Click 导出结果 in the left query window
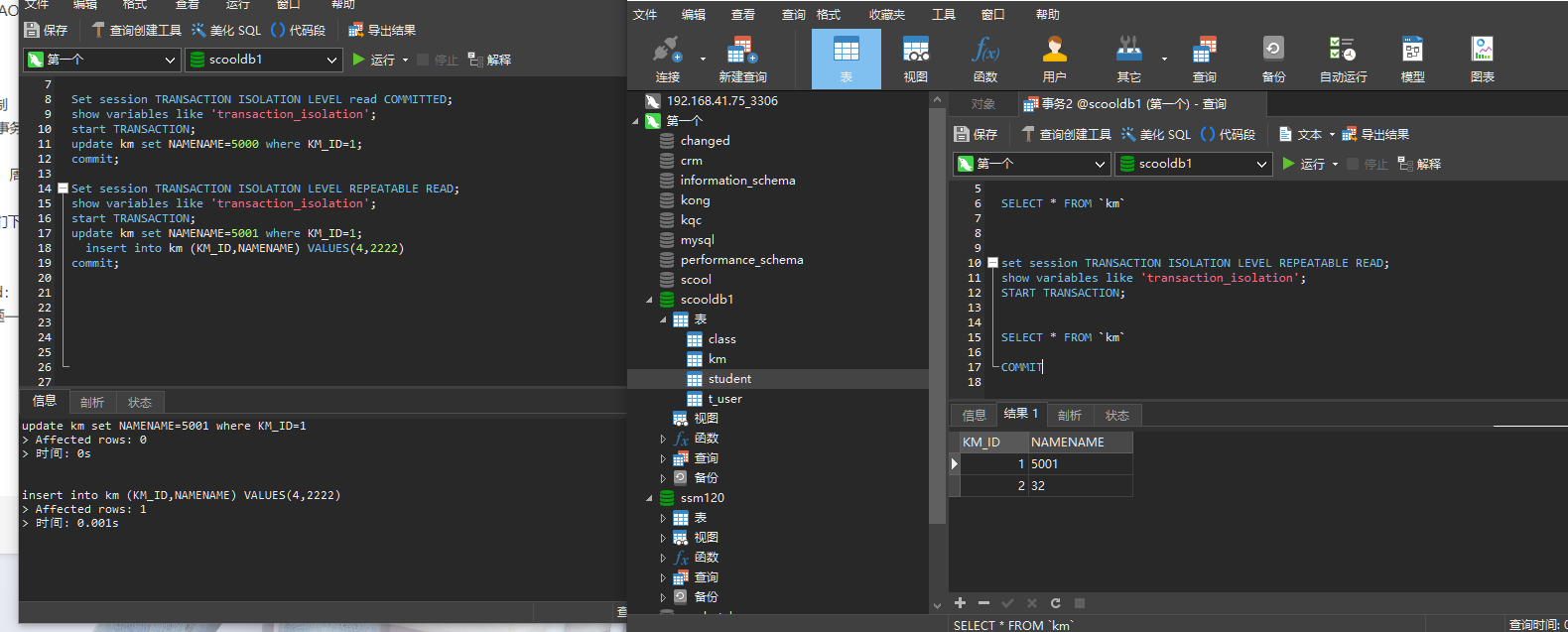 coord(382,31)
